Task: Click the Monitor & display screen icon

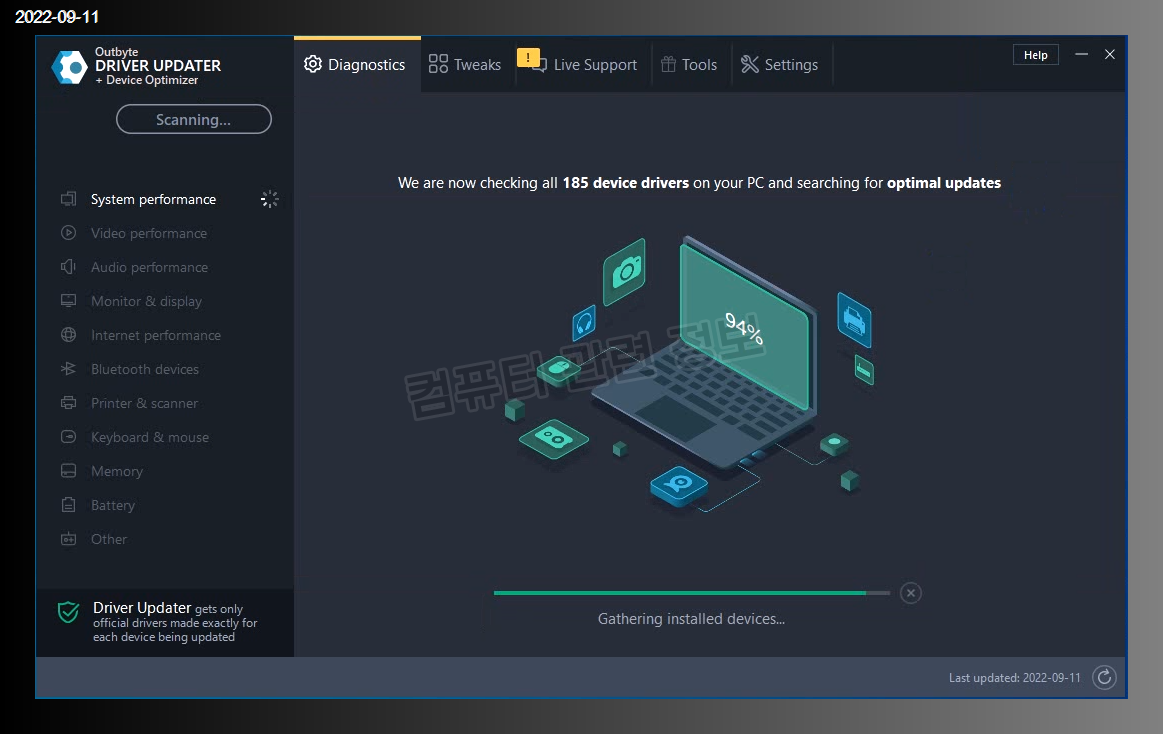Action: [x=68, y=301]
